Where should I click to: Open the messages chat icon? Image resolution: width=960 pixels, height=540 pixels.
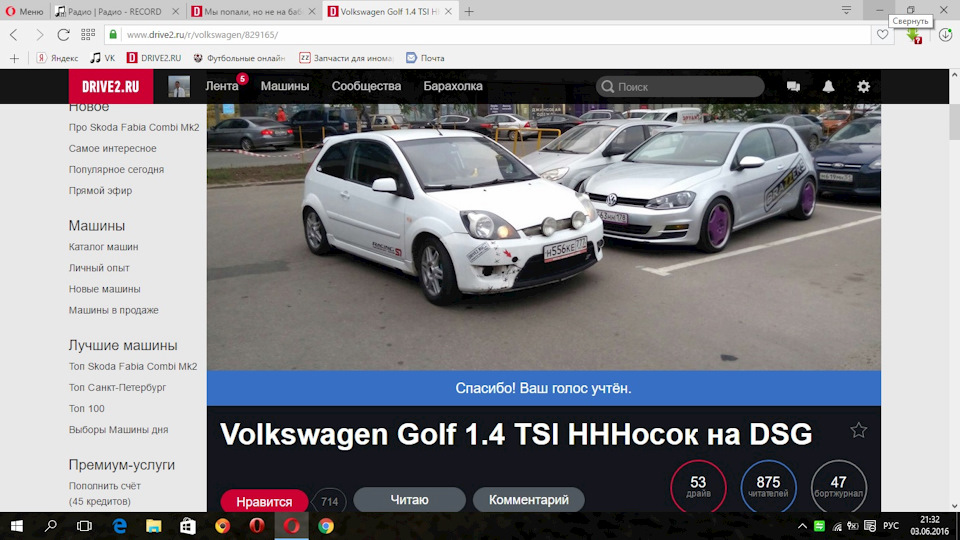coord(793,86)
